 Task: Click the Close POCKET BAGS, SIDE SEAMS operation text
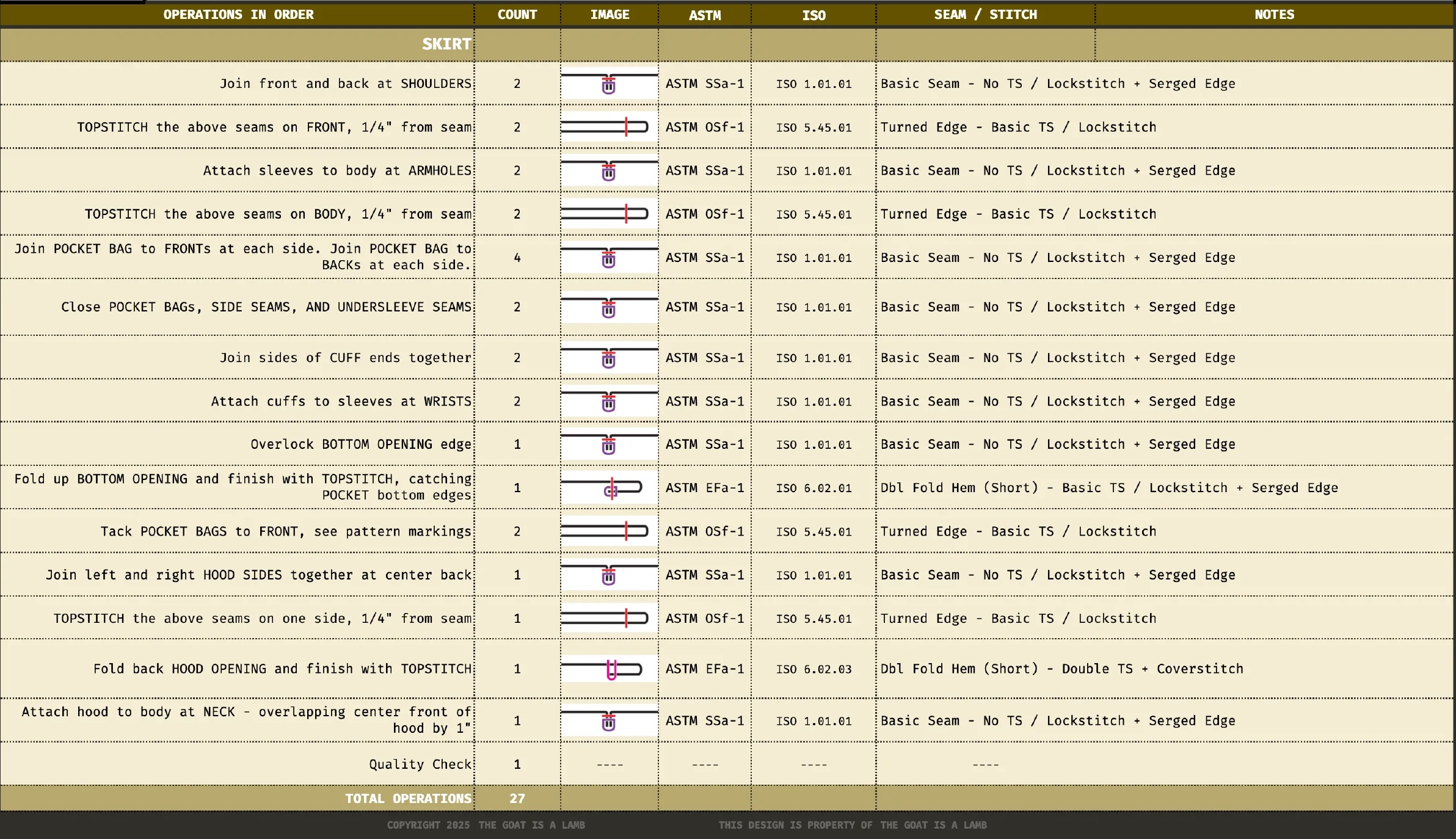(x=266, y=307)
